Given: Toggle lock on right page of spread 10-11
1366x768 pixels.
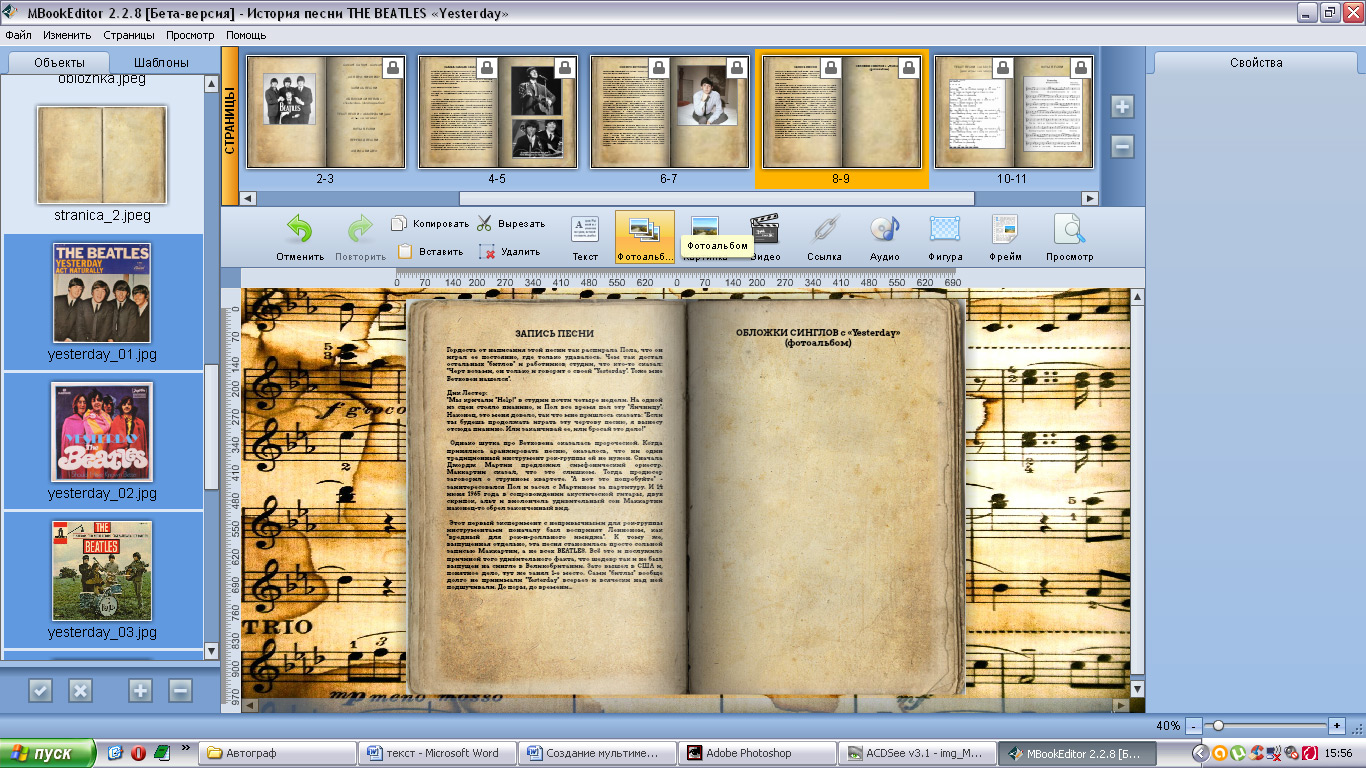Looking at the screenshot, I should (x=1081, y=68).
